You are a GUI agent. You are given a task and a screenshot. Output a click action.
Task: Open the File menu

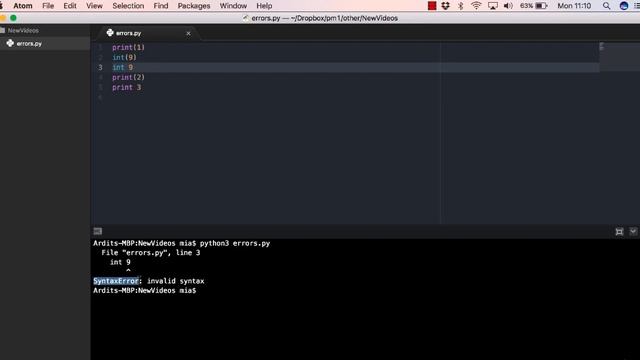(48, 6)
